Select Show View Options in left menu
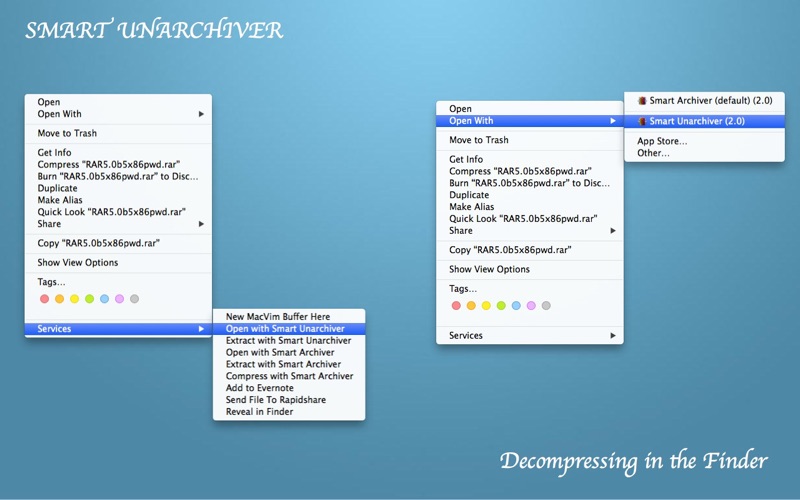This screenshot has width=800, height=500. pyautogui.click(x=118, y=263)
